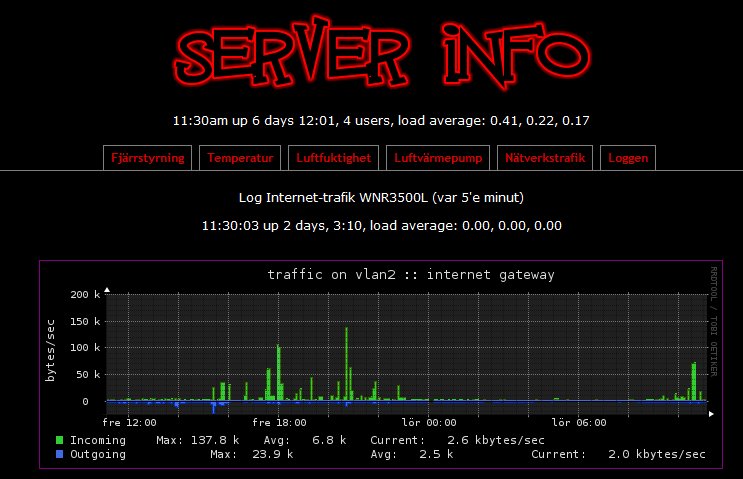The height and width of the screenshot is (479, 743).
Task: Click the server uptime line with 4 users
Action: point(381,121)
